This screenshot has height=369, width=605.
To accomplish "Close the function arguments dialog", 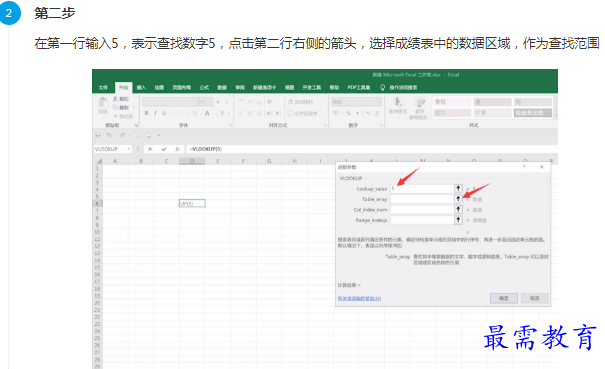I will pyautogui.click(x=542, y=167).
